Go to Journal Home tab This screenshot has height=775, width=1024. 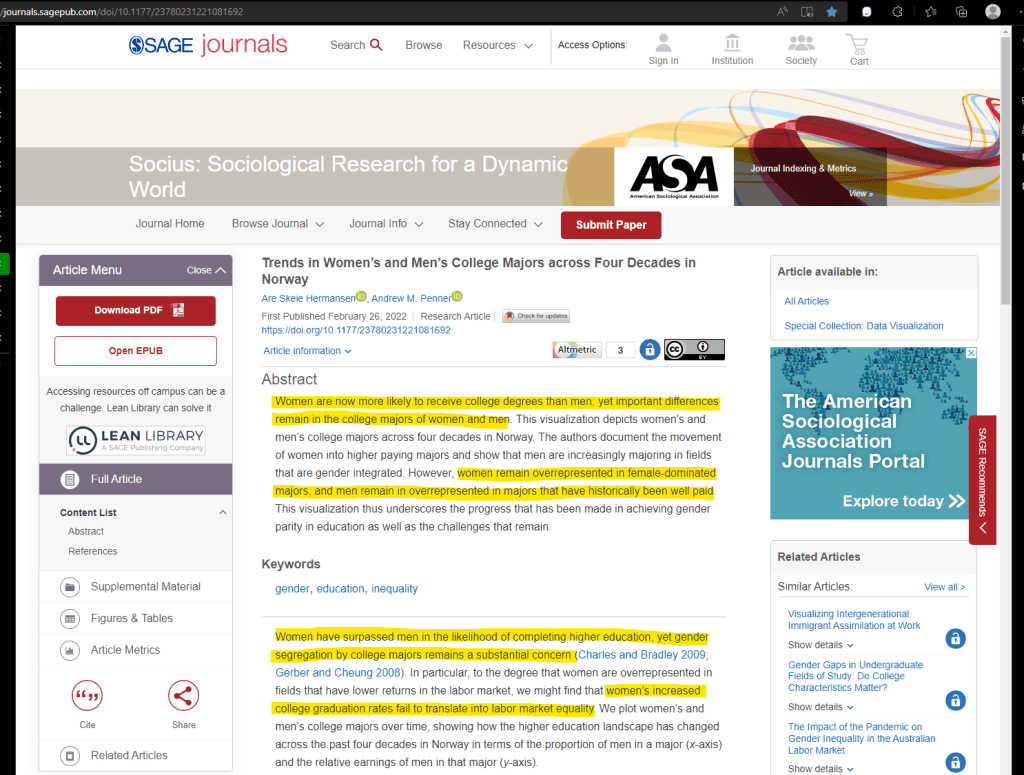pyautogui.click(x=170, y=224)
